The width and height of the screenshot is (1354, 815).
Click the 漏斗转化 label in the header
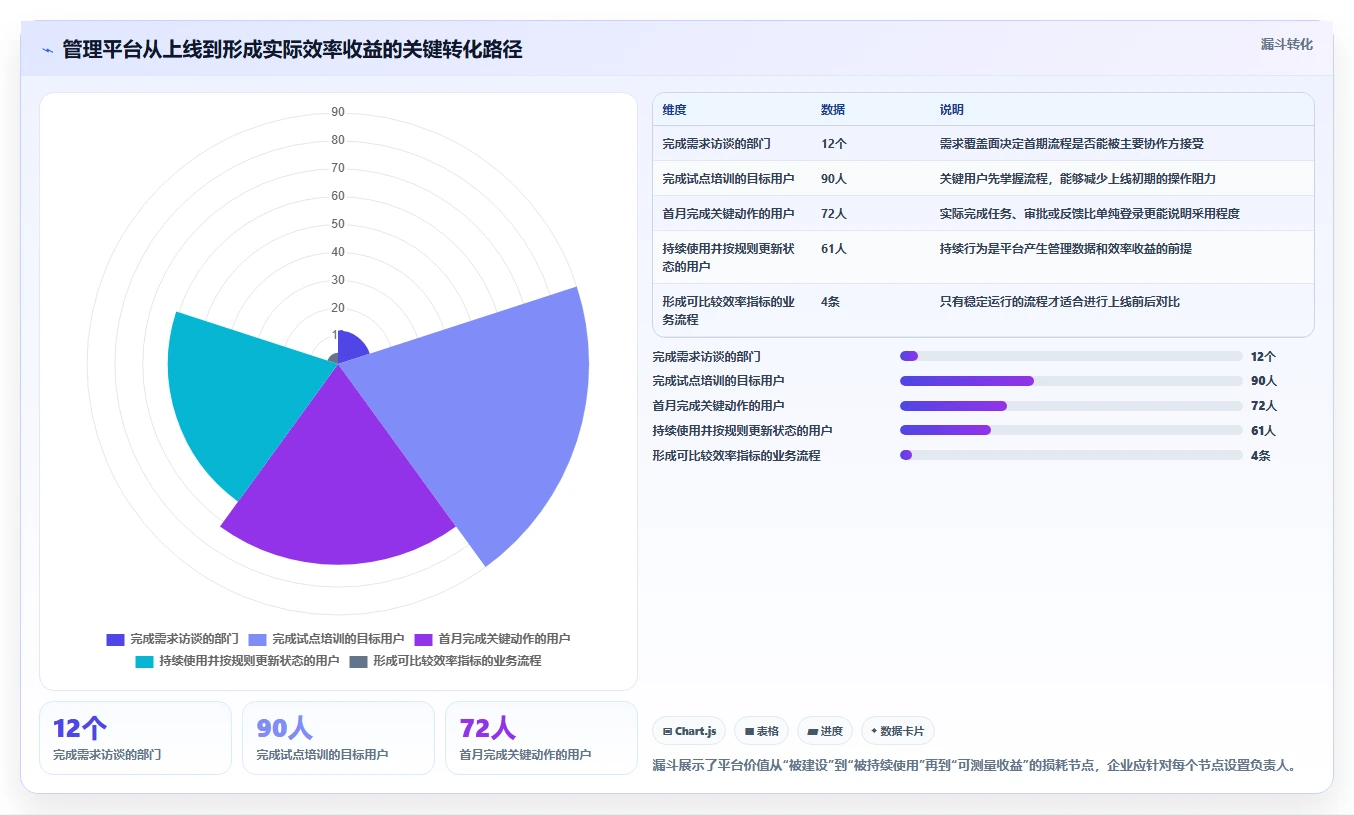pyautogui.click(x=1286, y=45)
